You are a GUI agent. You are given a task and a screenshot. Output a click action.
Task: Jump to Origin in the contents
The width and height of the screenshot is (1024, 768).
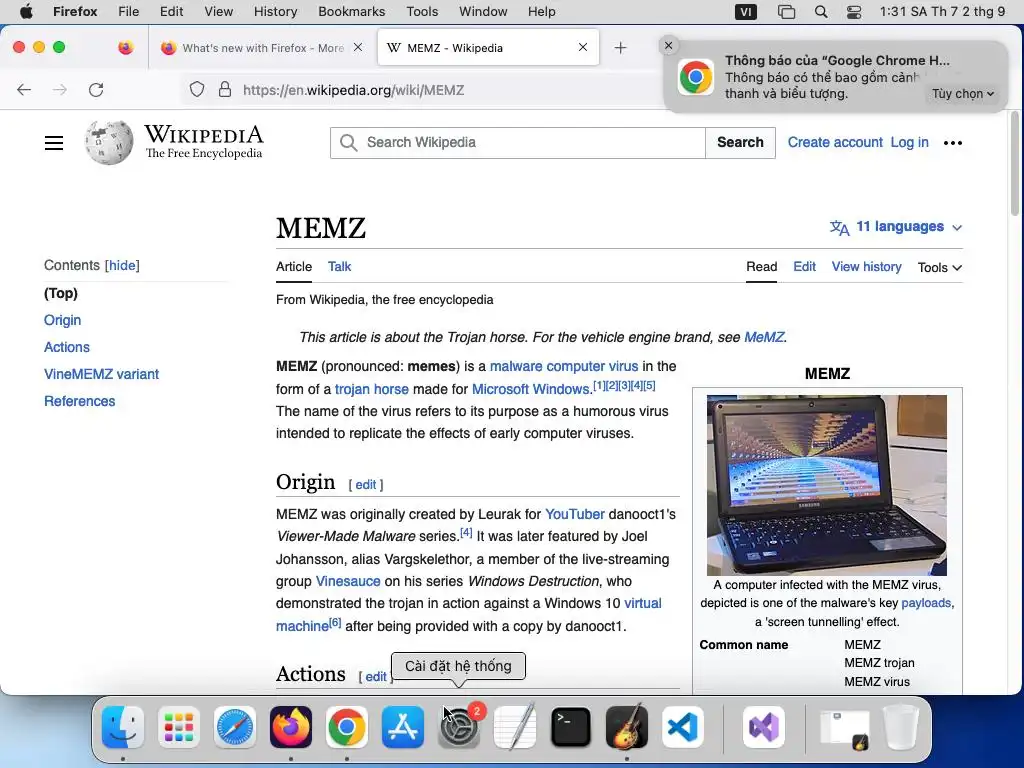[63, 320]
